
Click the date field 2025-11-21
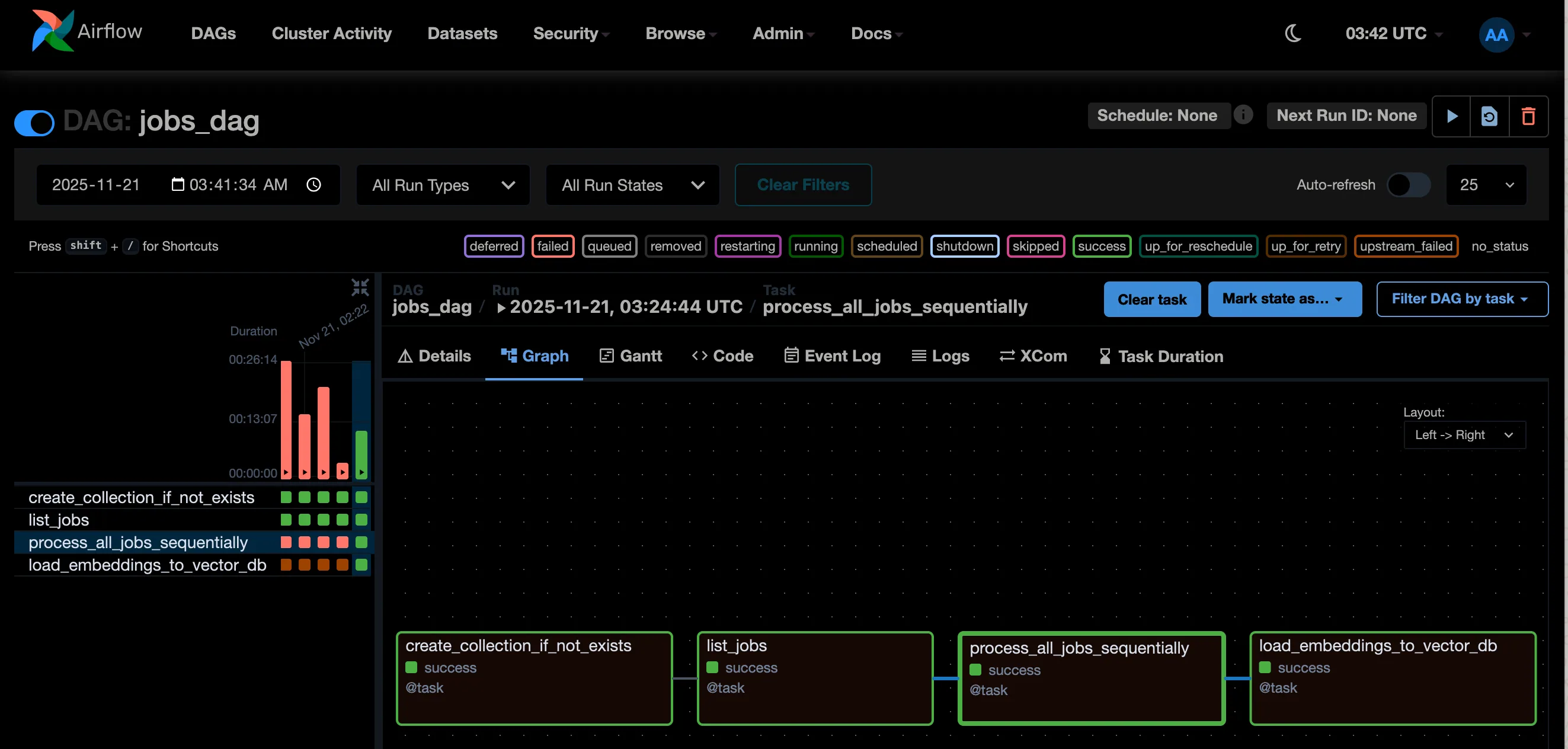point(96,185)
